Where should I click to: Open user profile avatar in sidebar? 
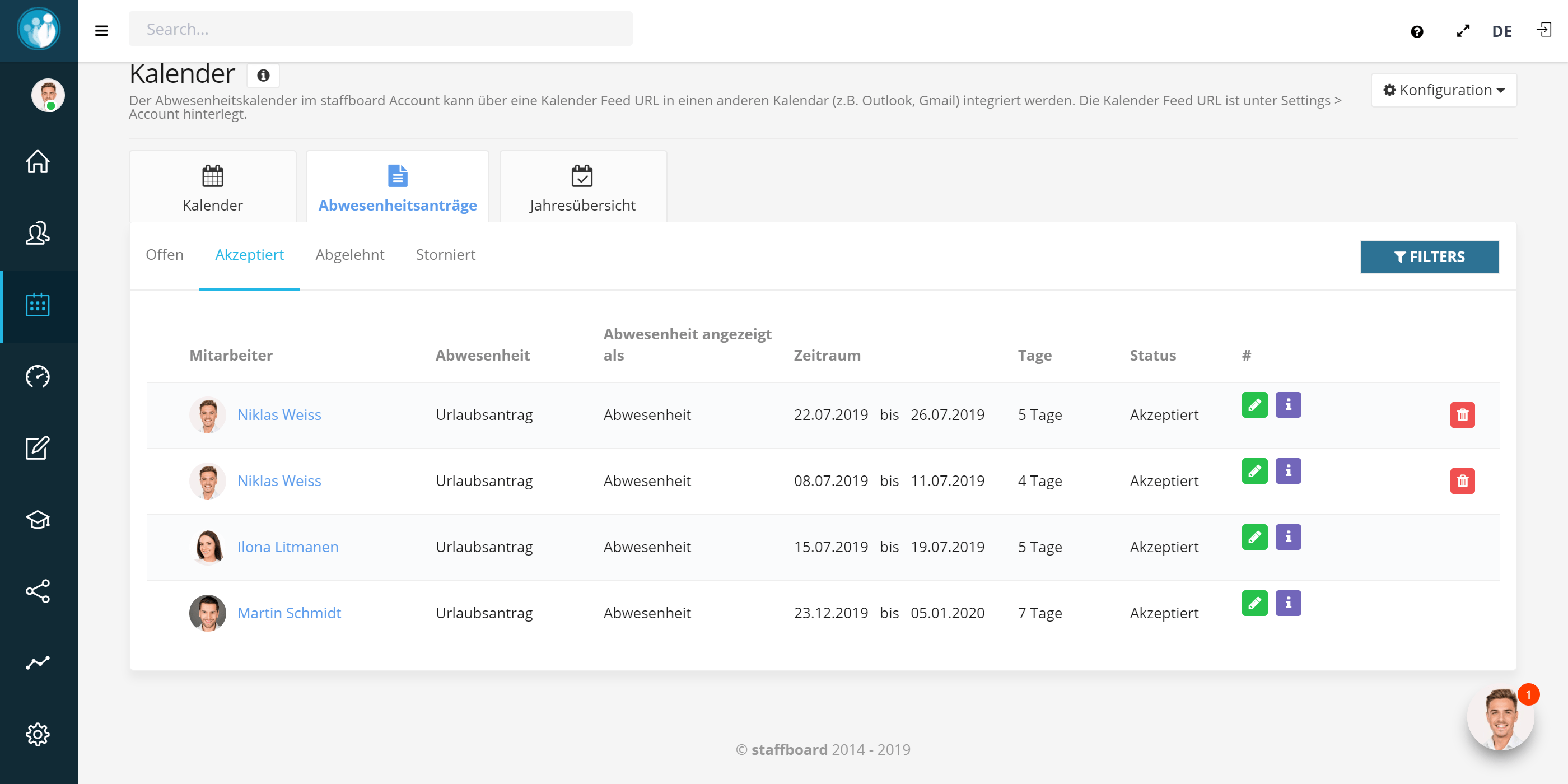pos(48,95)
